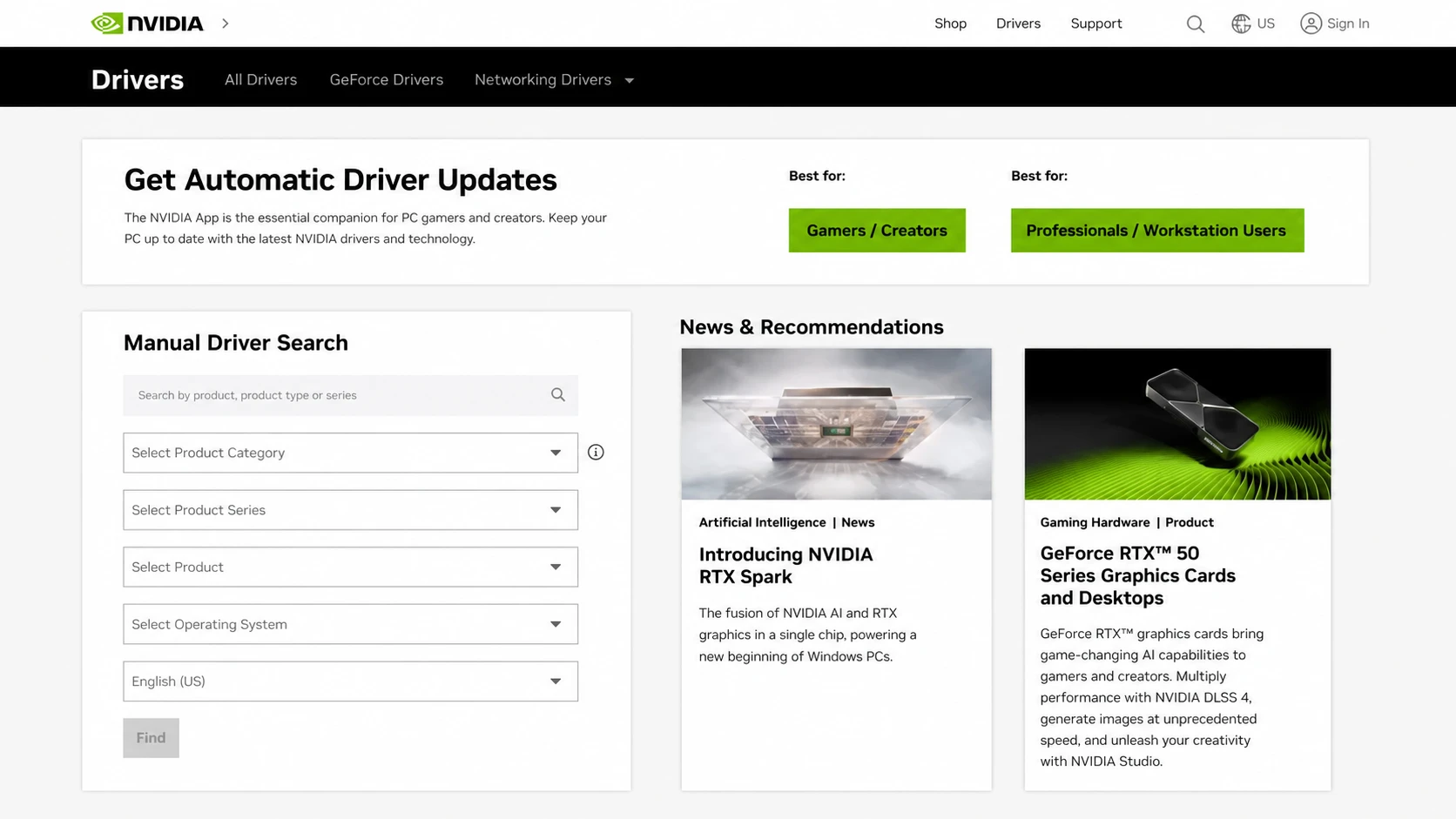Image resolution: width=1456 pixels, height=819 pixels.
Task: Open the site search magnifier icon
Action: pos(1196,24)
